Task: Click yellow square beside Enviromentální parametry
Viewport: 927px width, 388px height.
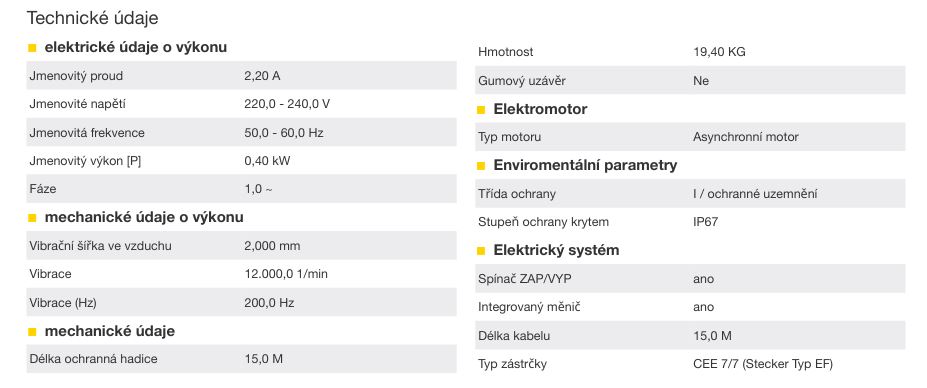Action: tap(481, 166)
